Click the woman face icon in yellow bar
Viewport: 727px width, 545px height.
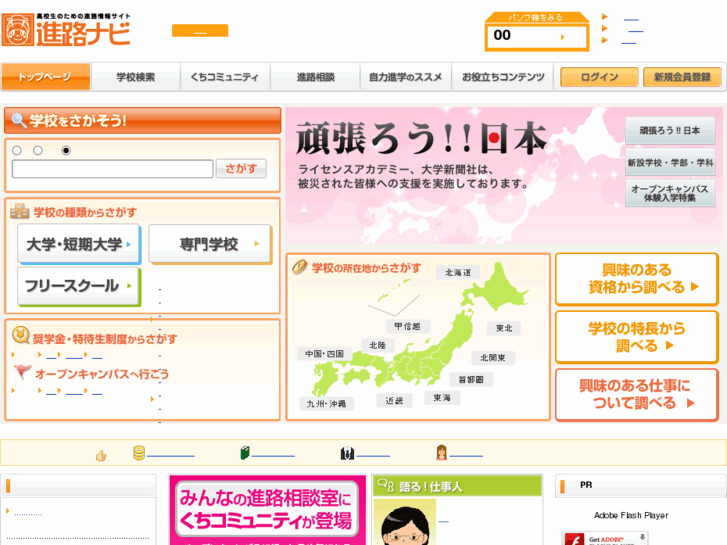click(441, 452)
